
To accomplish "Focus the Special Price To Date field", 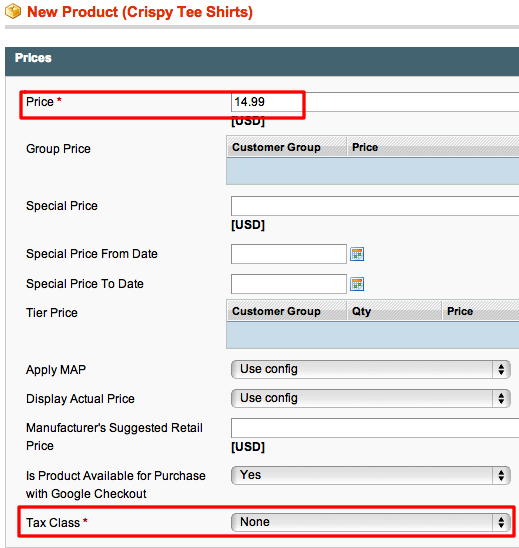I will 289,284.
